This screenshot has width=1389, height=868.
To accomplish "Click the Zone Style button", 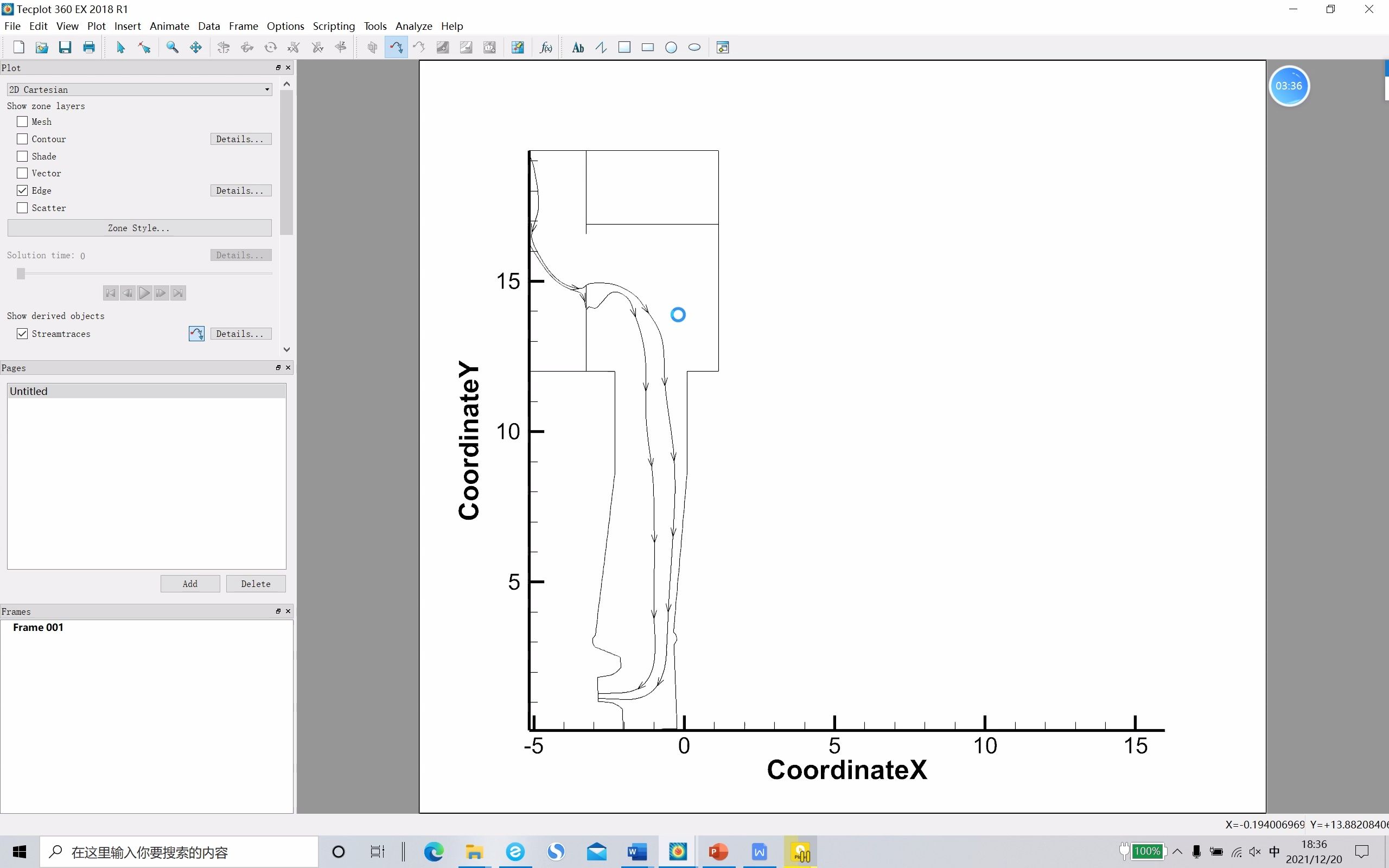I will (139, 227).
